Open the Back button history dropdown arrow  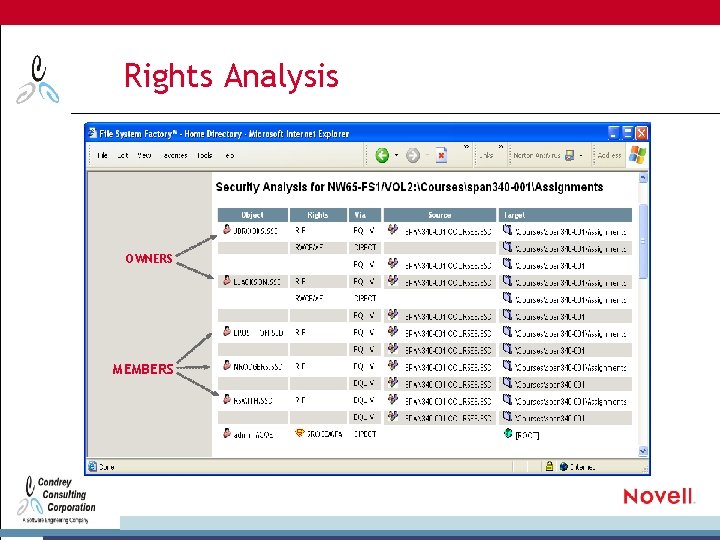(396, 155)
